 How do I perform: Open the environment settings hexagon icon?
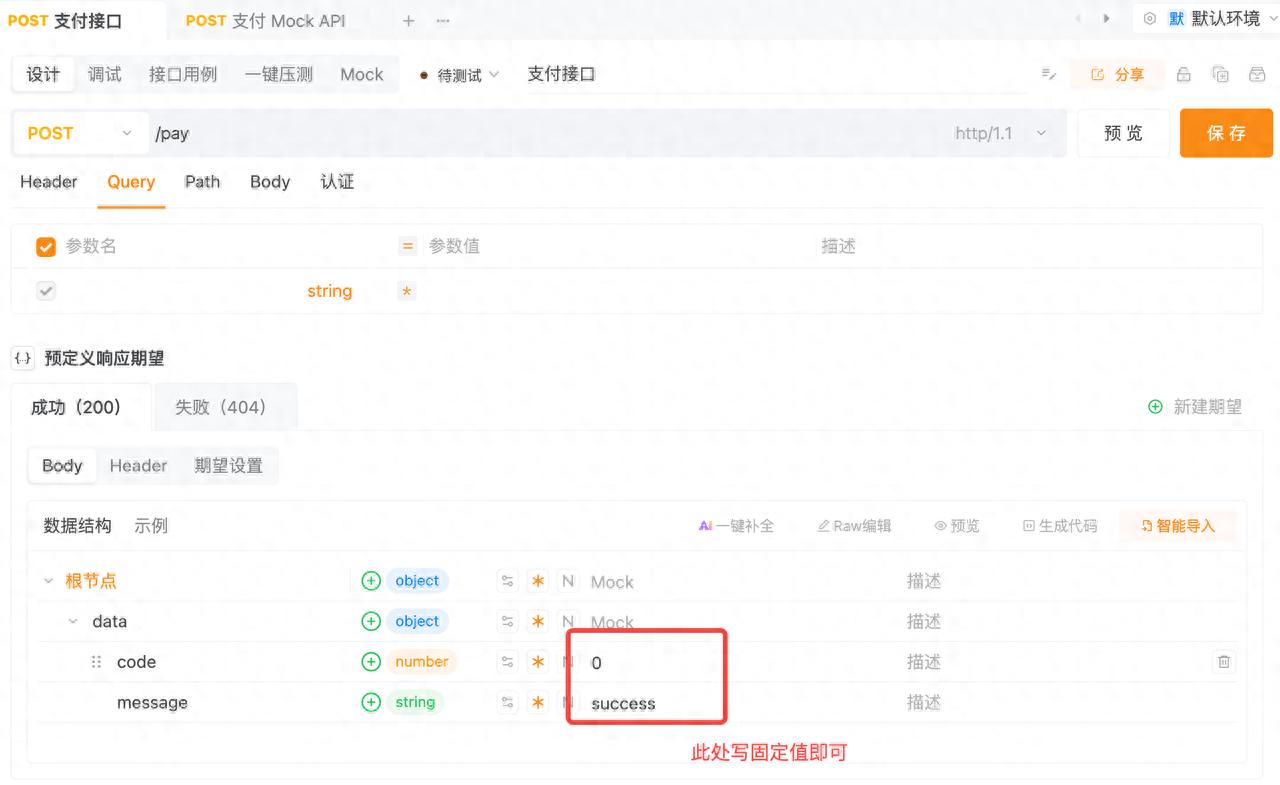click(1150, 19)
